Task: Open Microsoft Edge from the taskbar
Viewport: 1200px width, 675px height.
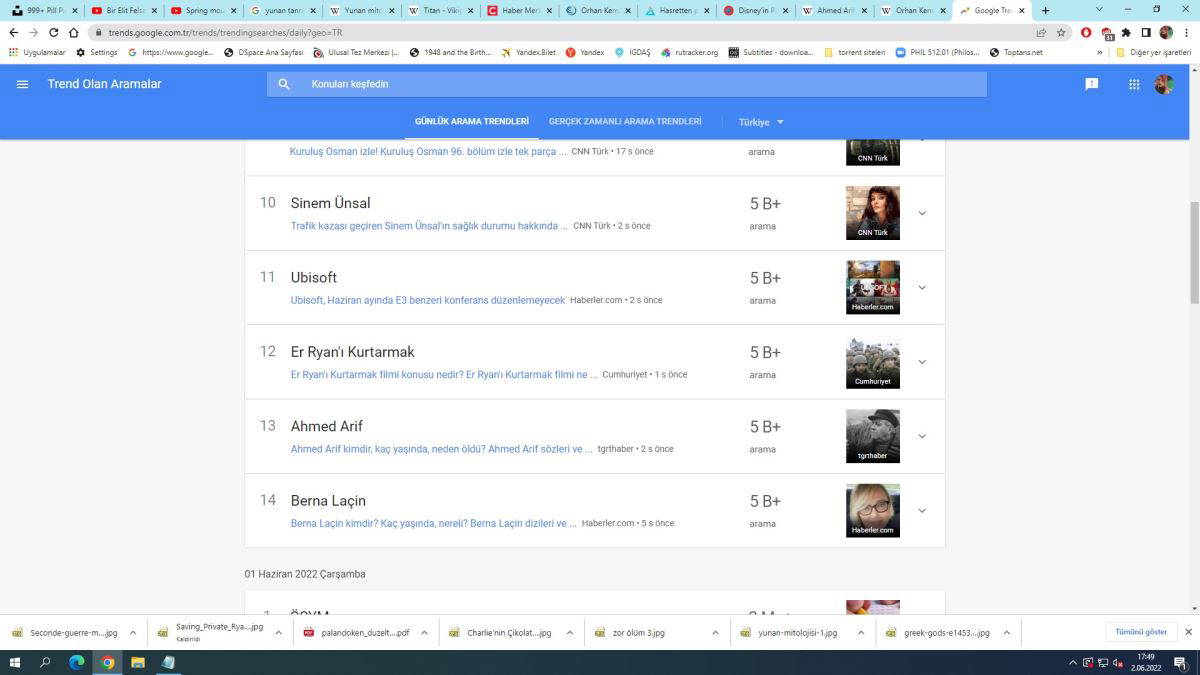Action: [76, 662]
